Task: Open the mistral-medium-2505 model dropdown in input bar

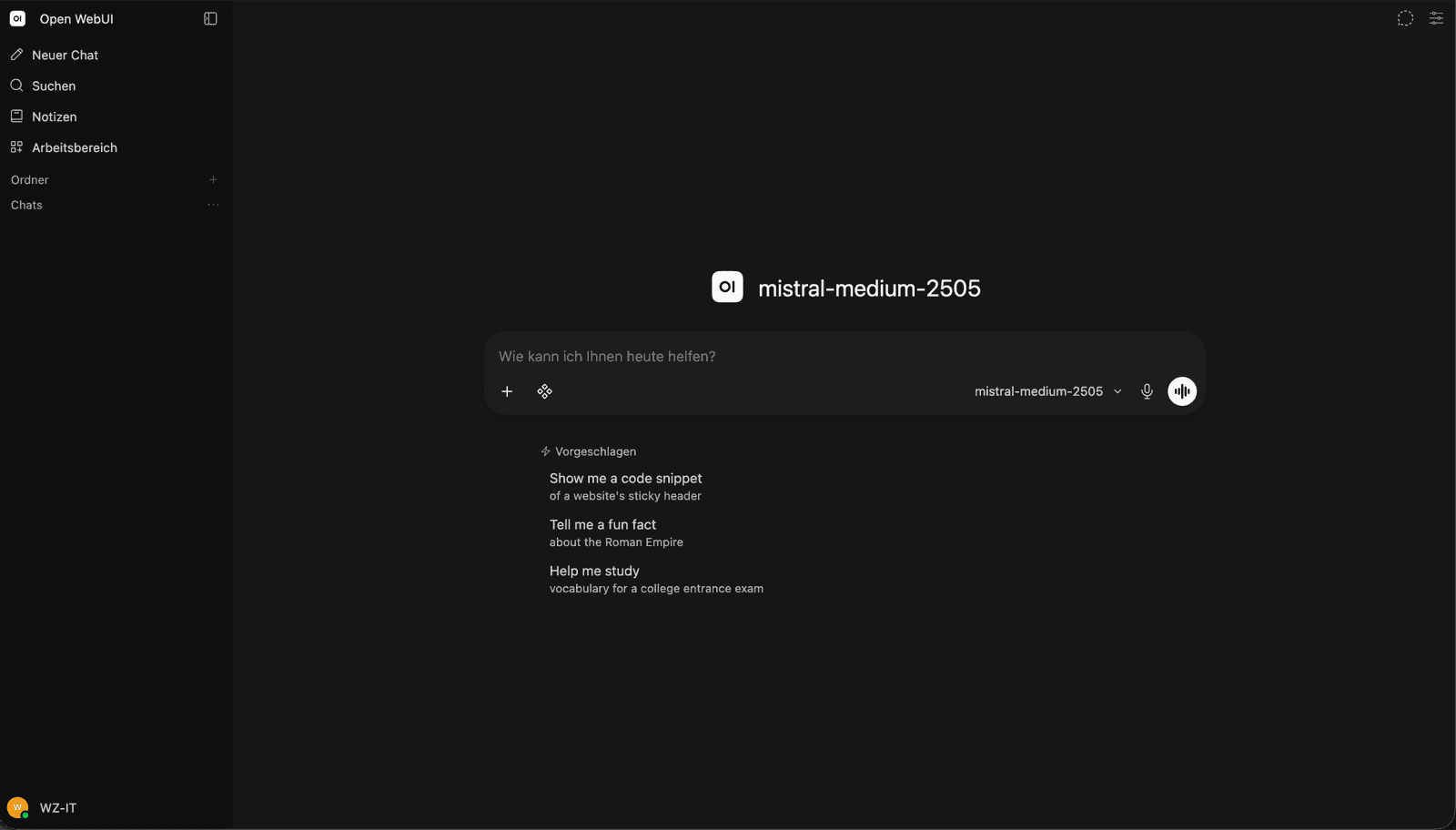Action: pyautogui.click(x=1047, y=391)
